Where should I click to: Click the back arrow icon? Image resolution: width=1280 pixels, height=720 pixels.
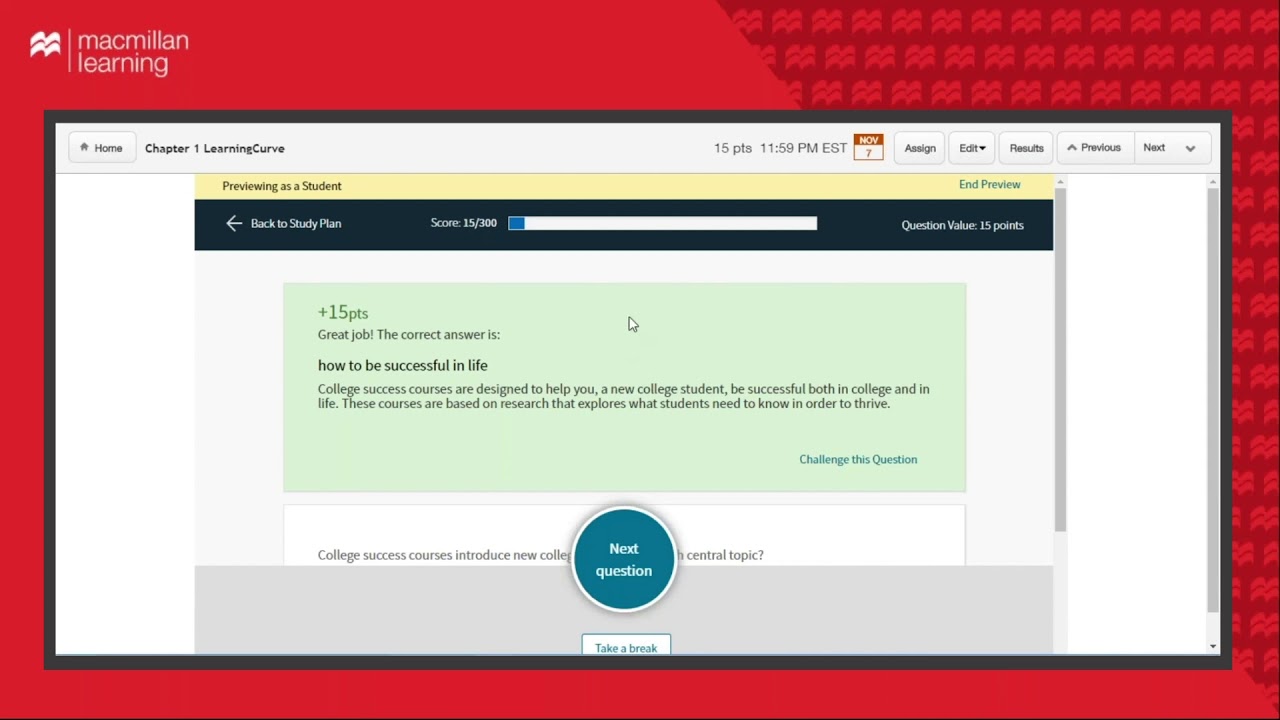(234, 223)
